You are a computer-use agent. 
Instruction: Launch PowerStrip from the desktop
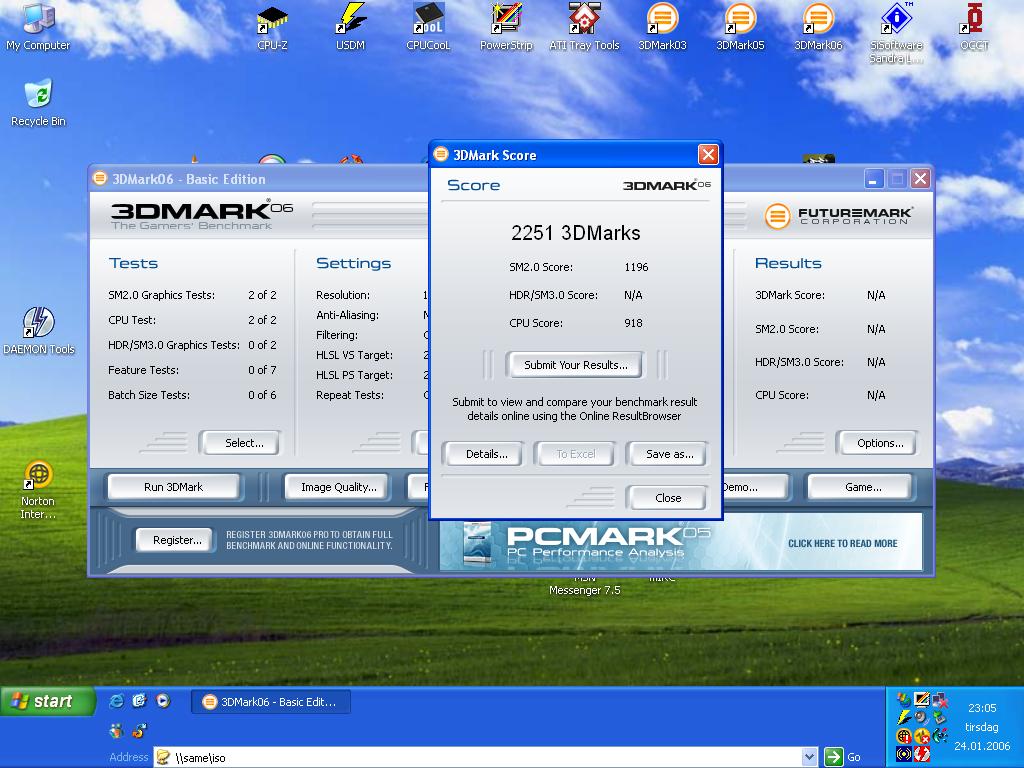506,20
